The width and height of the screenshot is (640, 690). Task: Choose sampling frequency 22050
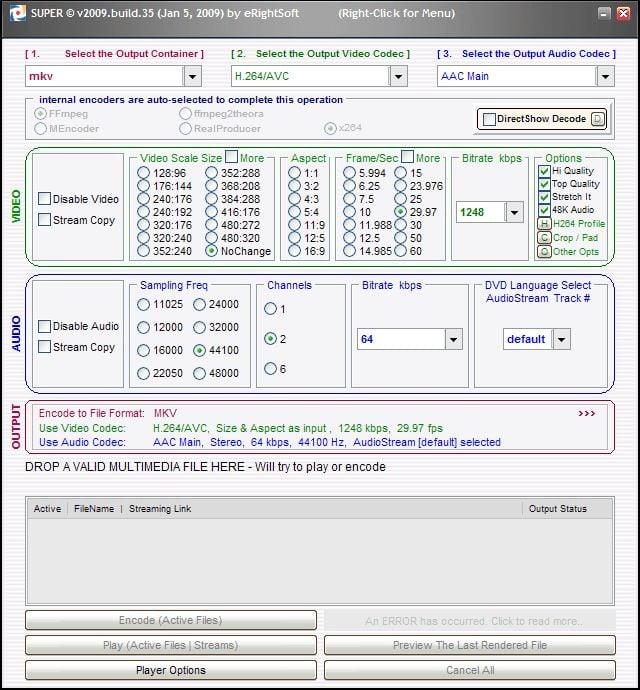[143, 373]
